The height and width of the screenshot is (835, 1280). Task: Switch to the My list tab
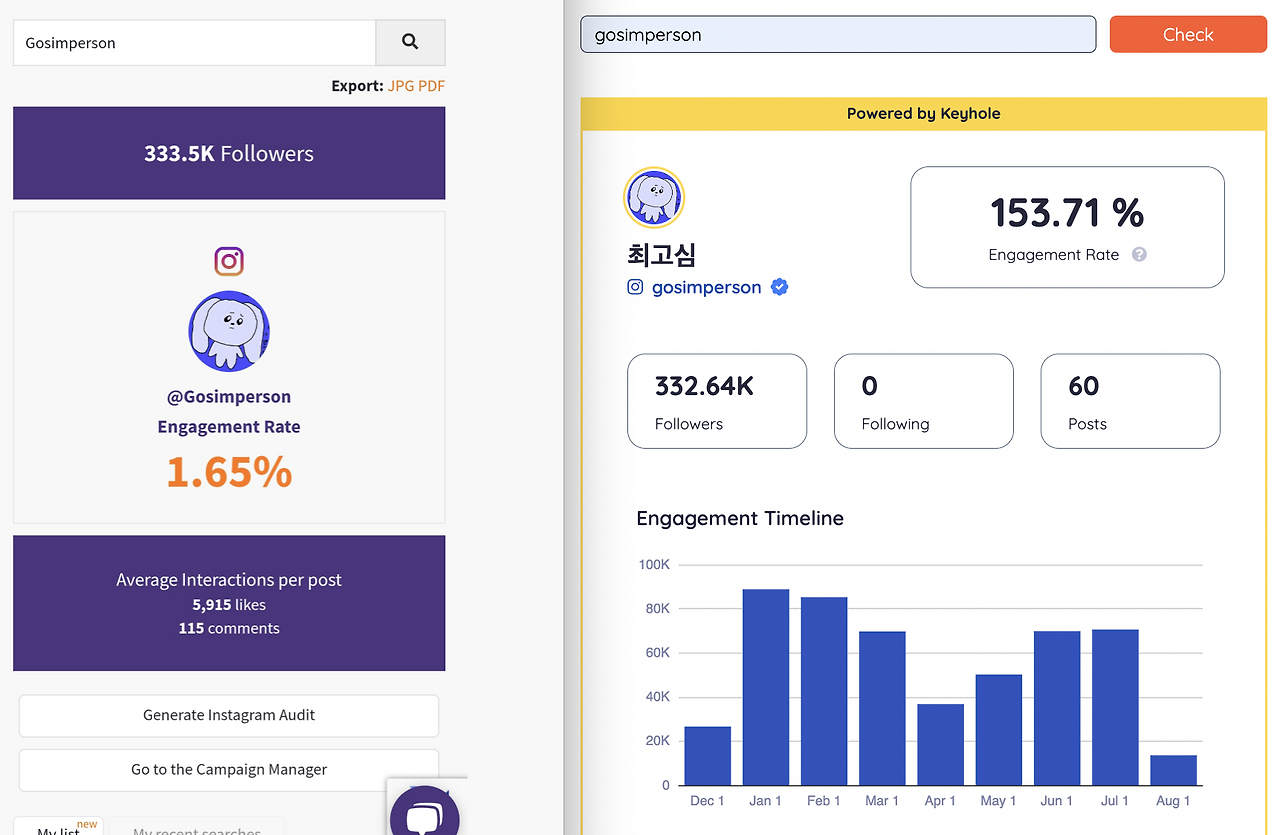pyautogui.click(x=59, y=828)
